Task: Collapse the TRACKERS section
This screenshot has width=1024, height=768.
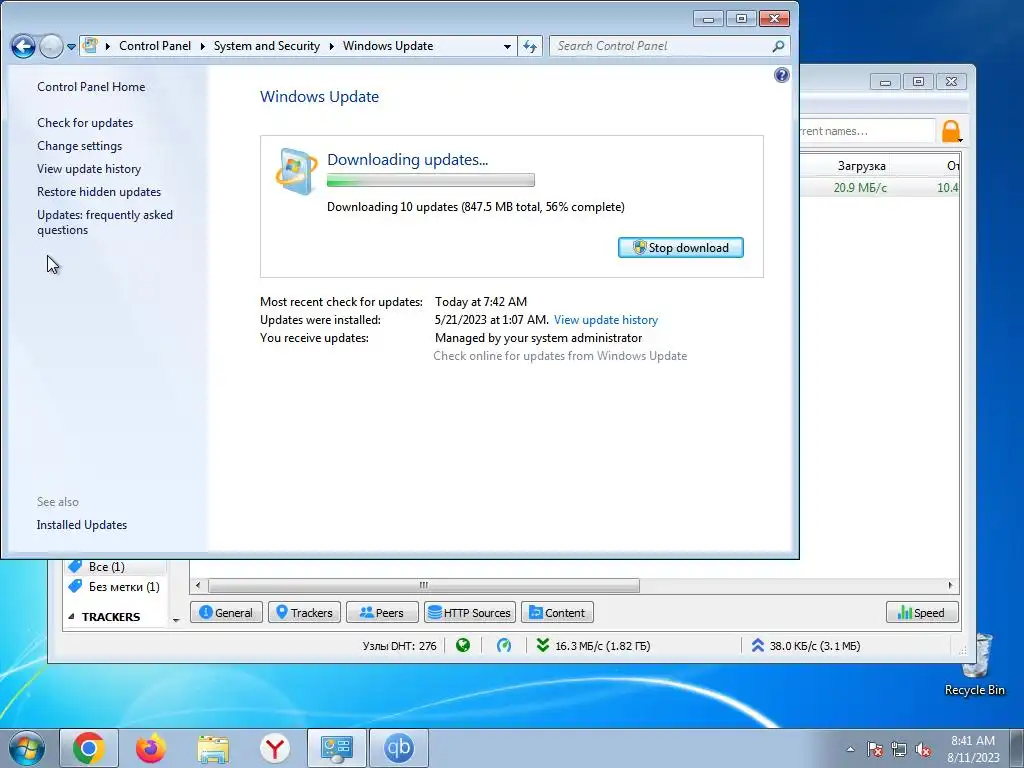Action: pos(71,616)
